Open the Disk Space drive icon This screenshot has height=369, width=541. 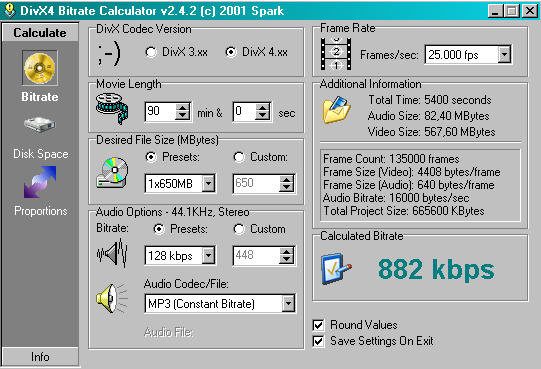[40, 125]
